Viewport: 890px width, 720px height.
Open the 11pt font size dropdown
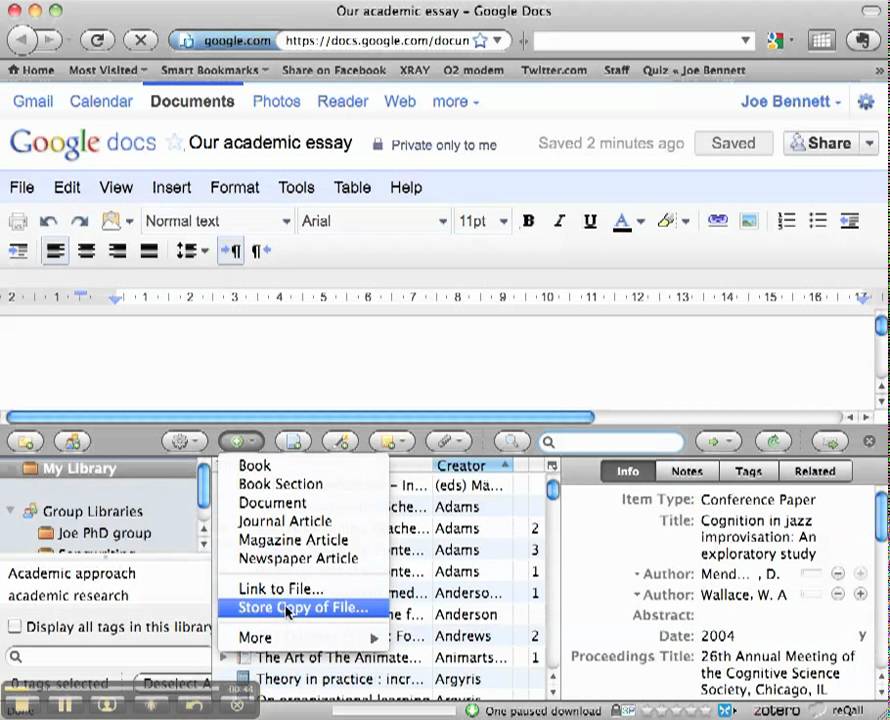click(483, 221)
